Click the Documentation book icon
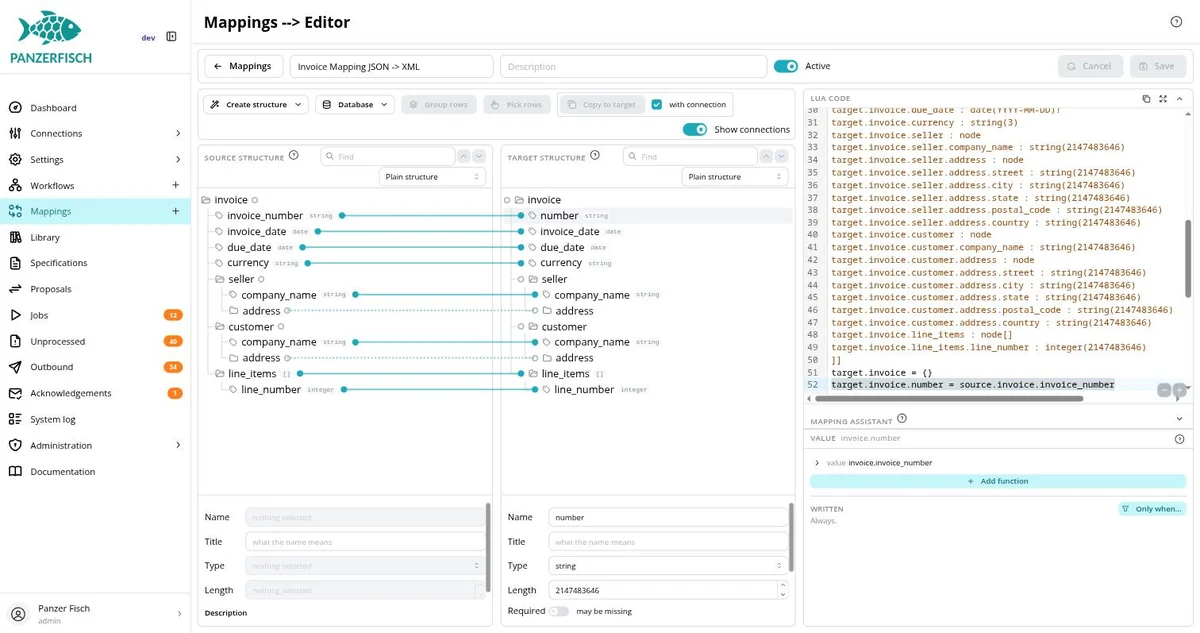 (15, 471)
